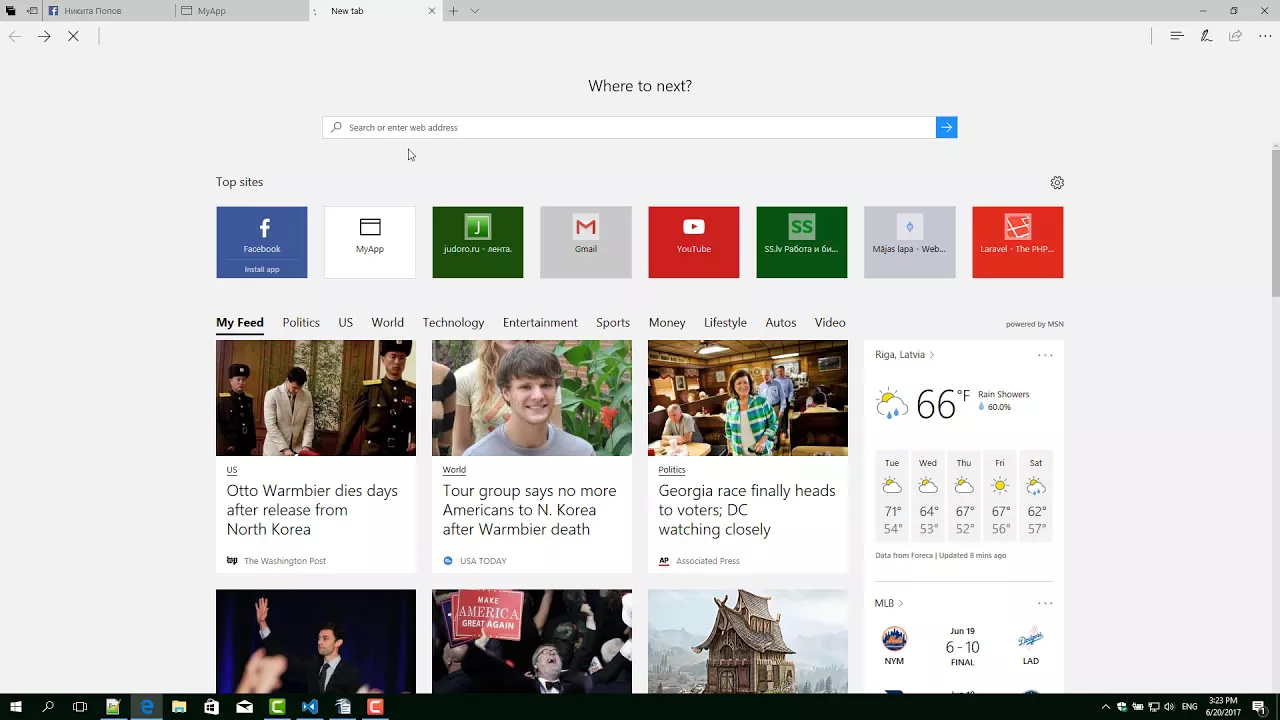
Task: Show hidden system tray icons
Action: (x=1105, y=707)
